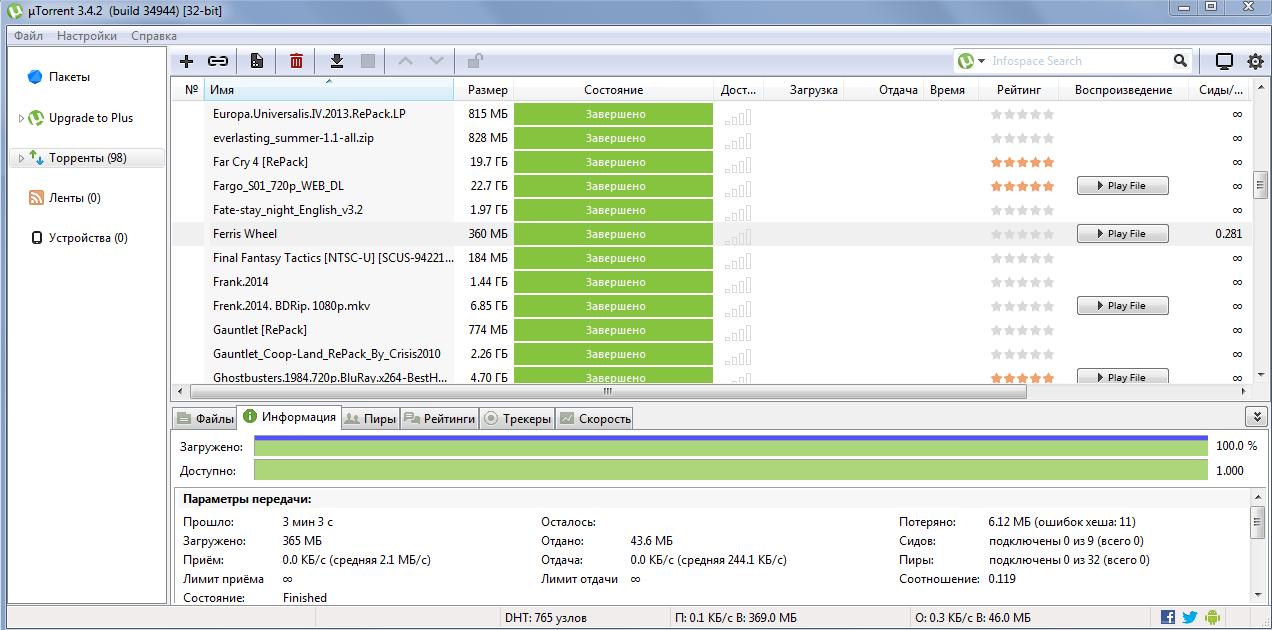
Task: Click the monitor Remote icon in toolbar
Action: coord(1224,61)
